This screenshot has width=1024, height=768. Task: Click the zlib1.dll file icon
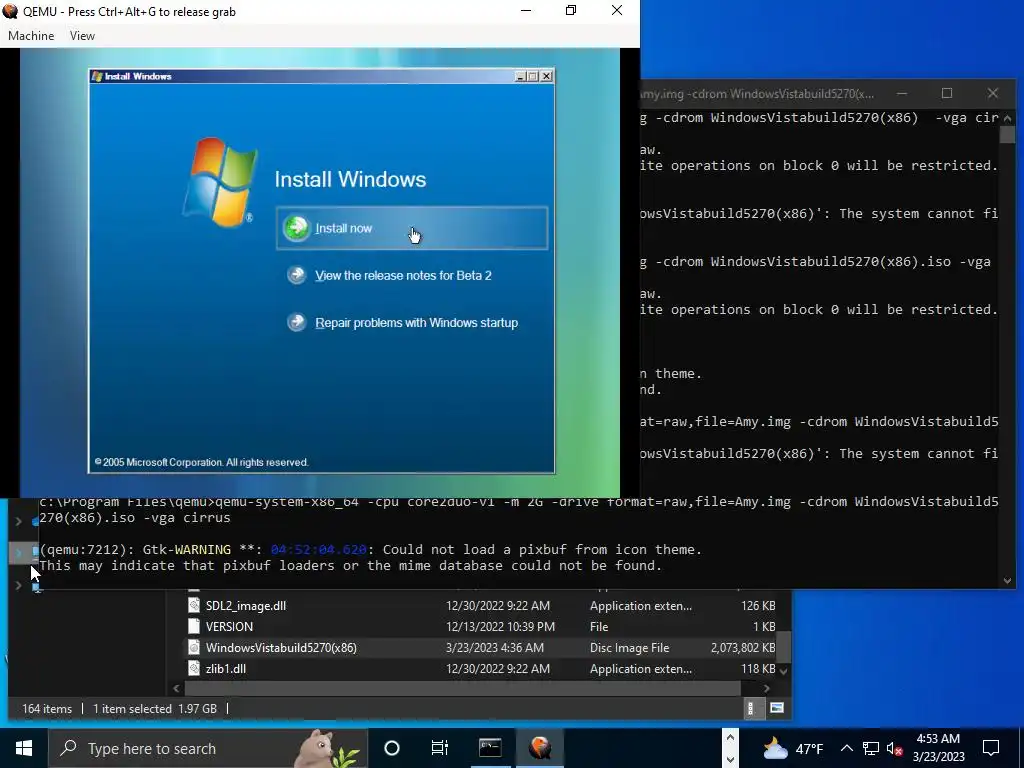(193, 668)
